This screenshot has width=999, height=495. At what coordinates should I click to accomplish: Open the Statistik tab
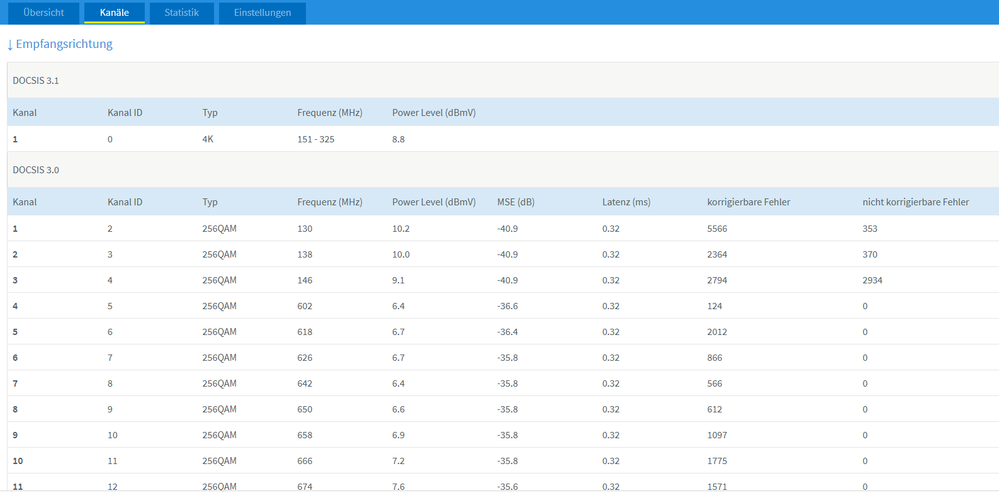[x=182, y=13]
